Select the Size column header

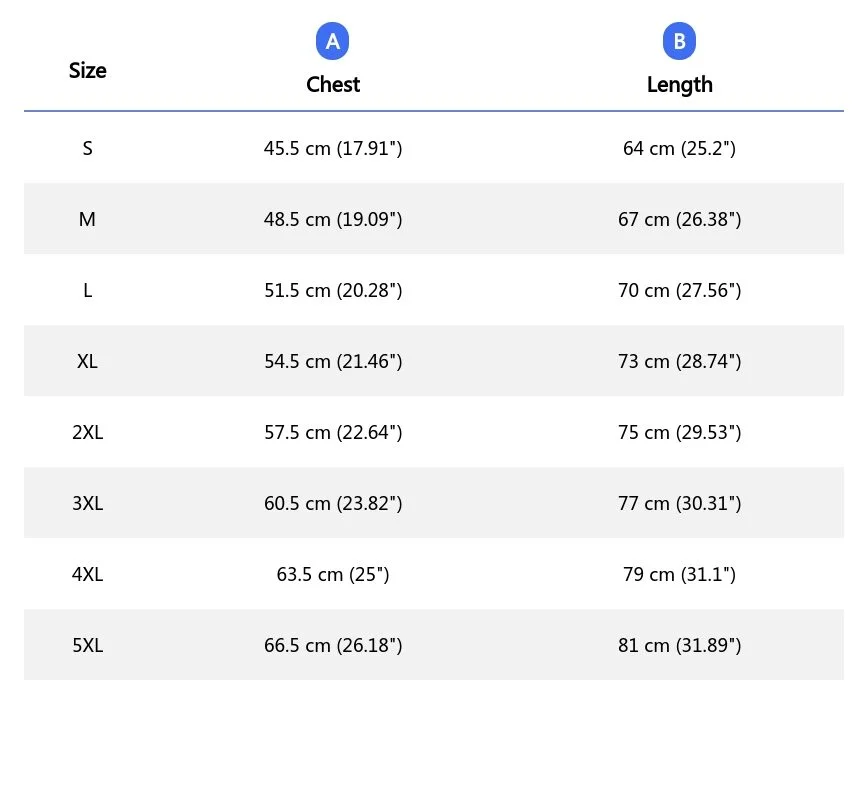pyautogui.click(x=88, y=70)
